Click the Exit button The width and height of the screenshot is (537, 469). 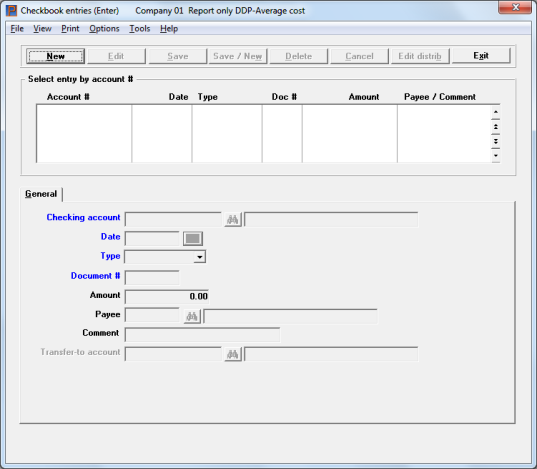[481, 56]
